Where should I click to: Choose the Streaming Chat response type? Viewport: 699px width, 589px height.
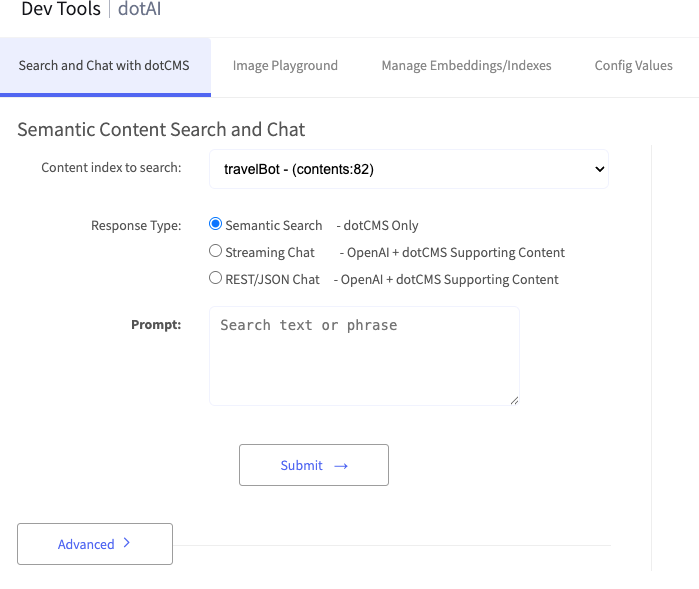(215, 252)
